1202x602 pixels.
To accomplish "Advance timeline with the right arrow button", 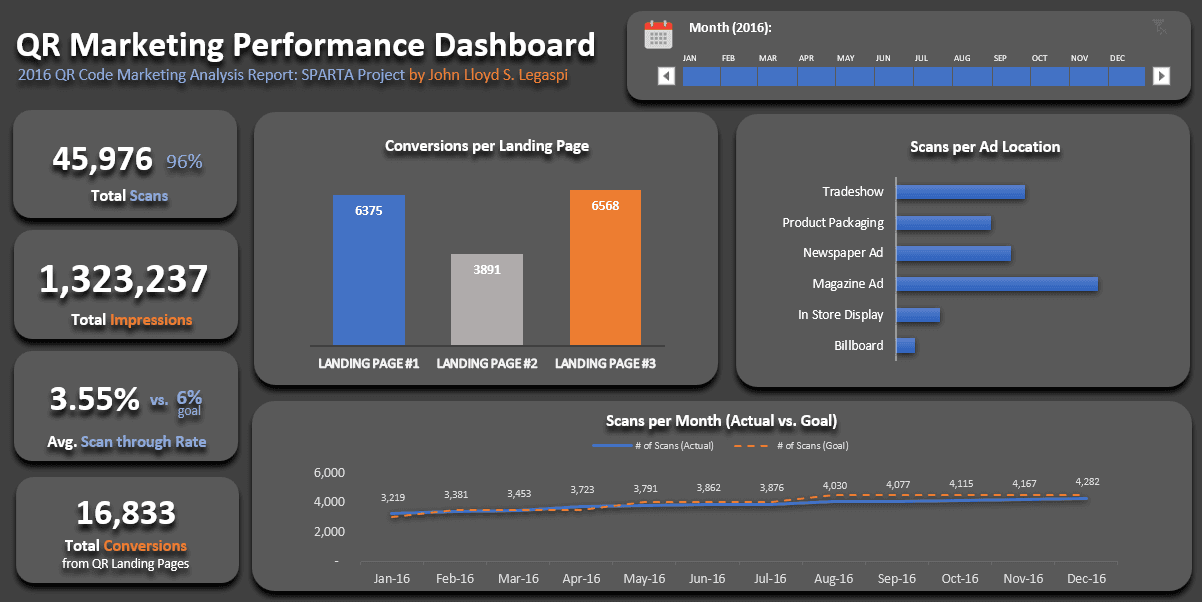I will (x=1161, y=76).
